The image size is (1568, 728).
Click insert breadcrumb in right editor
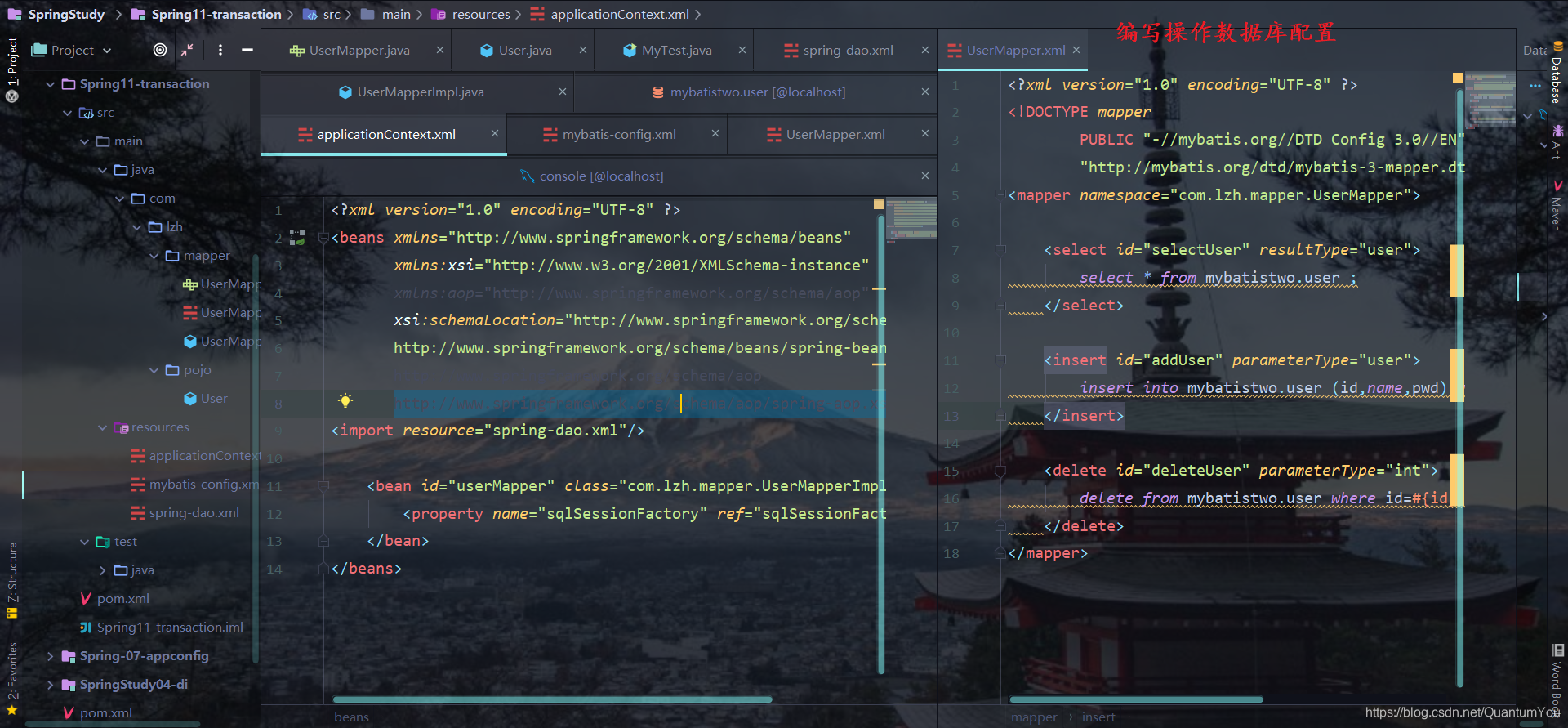click(1098, 717)
